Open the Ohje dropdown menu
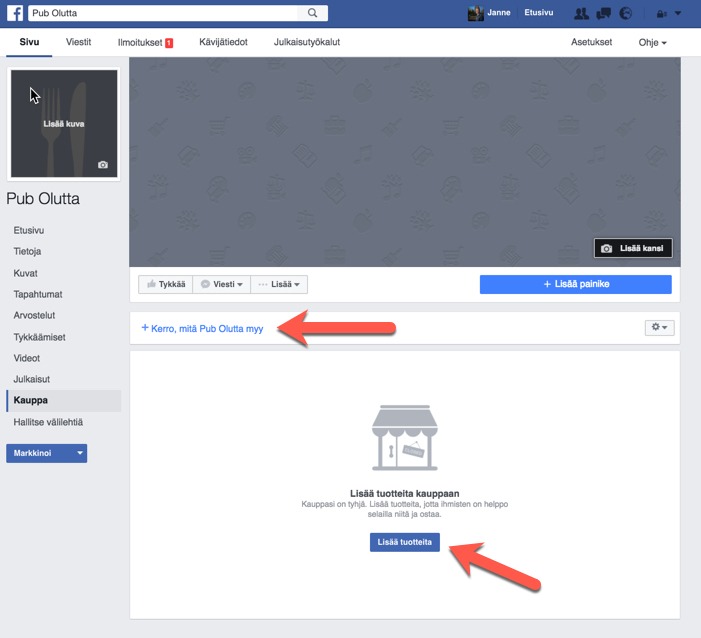Screen dimensions: 701x638 652,42
